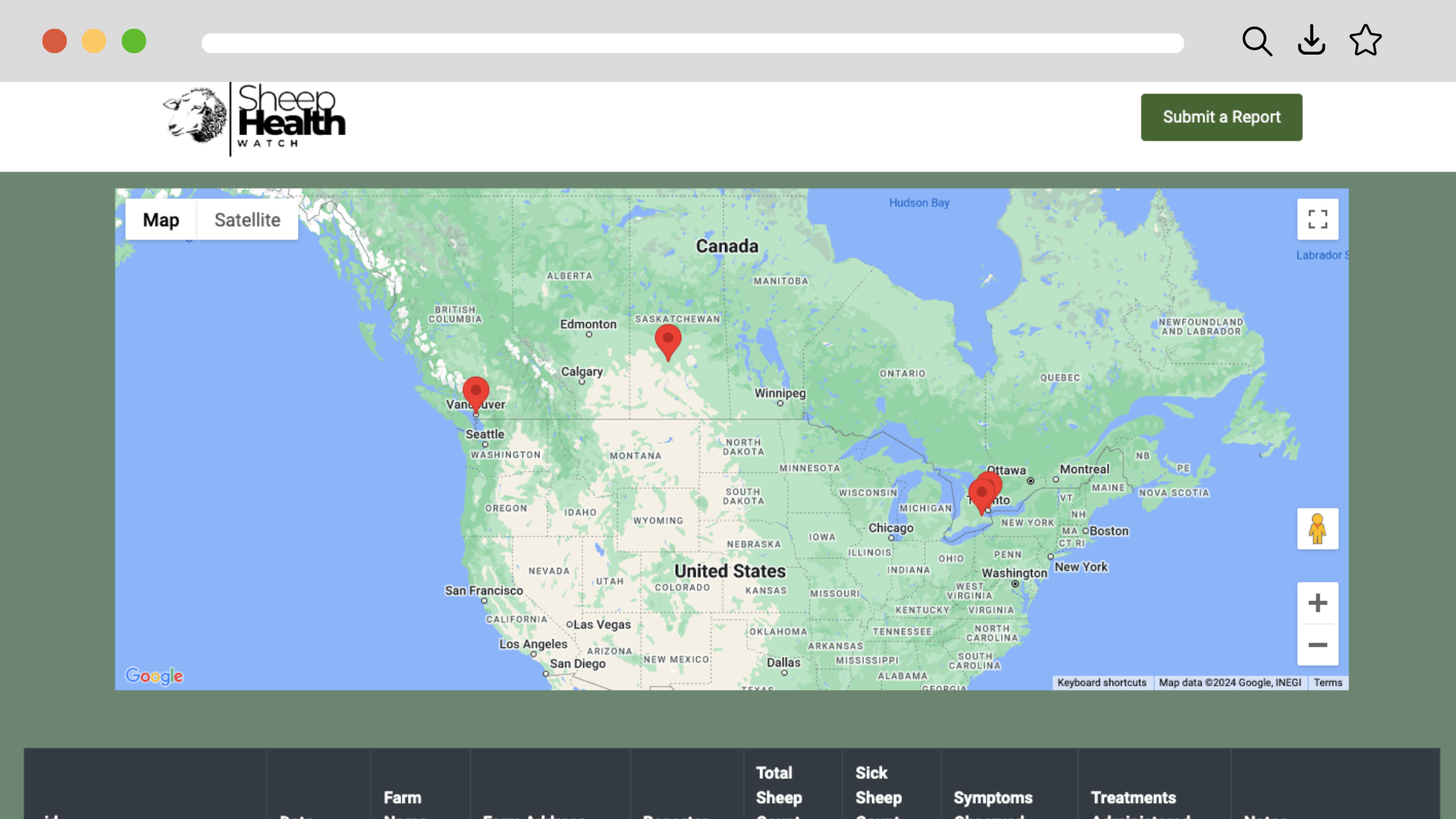This screenshot has height=819, width=1456.
Task: Zoom out with the minus button
Action: pyautogui.click(x=1317, y=645)
